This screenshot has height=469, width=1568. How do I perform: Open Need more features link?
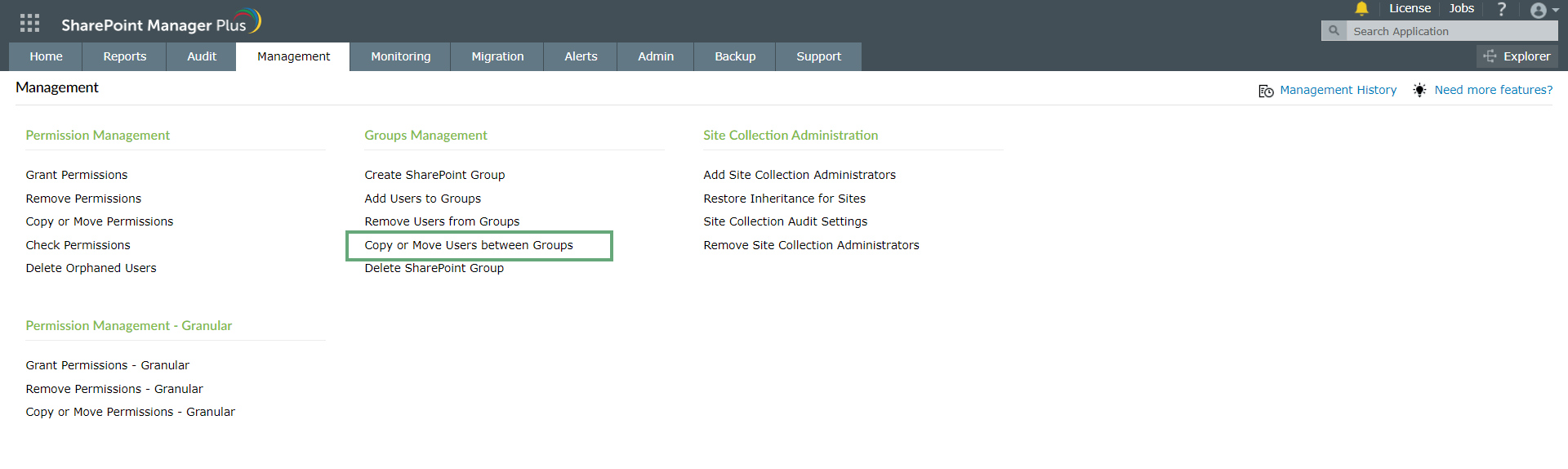coord(1494,90)
